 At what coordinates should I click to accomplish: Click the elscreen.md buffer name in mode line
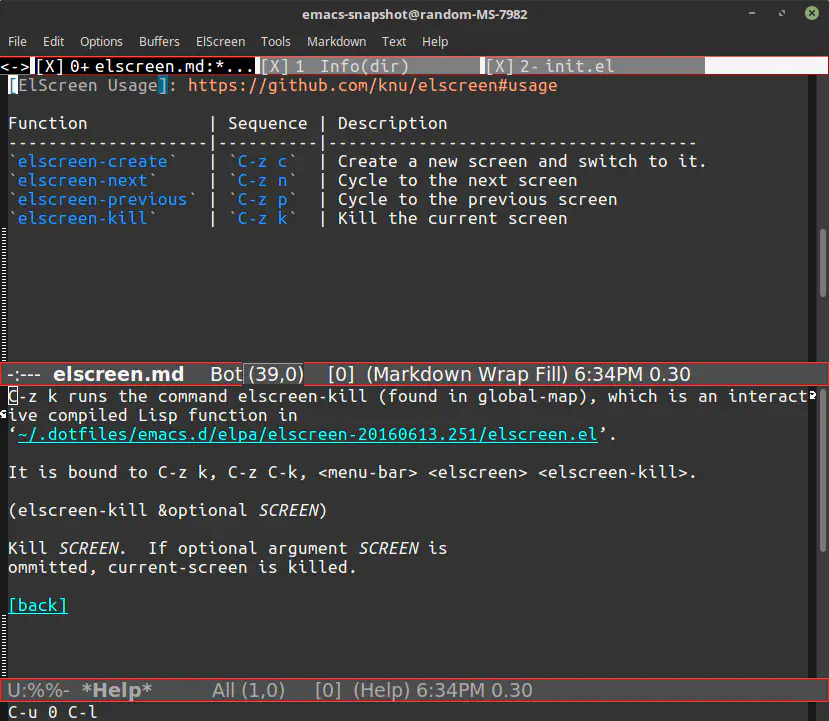(118, 375)
